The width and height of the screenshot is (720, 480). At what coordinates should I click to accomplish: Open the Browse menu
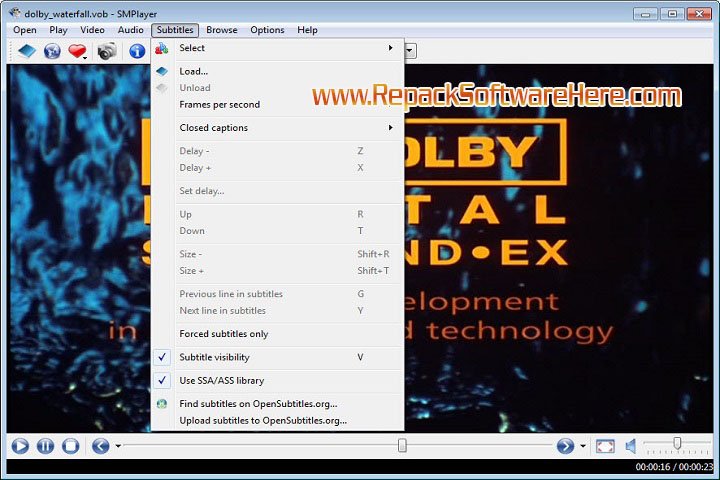click(222, 30)
